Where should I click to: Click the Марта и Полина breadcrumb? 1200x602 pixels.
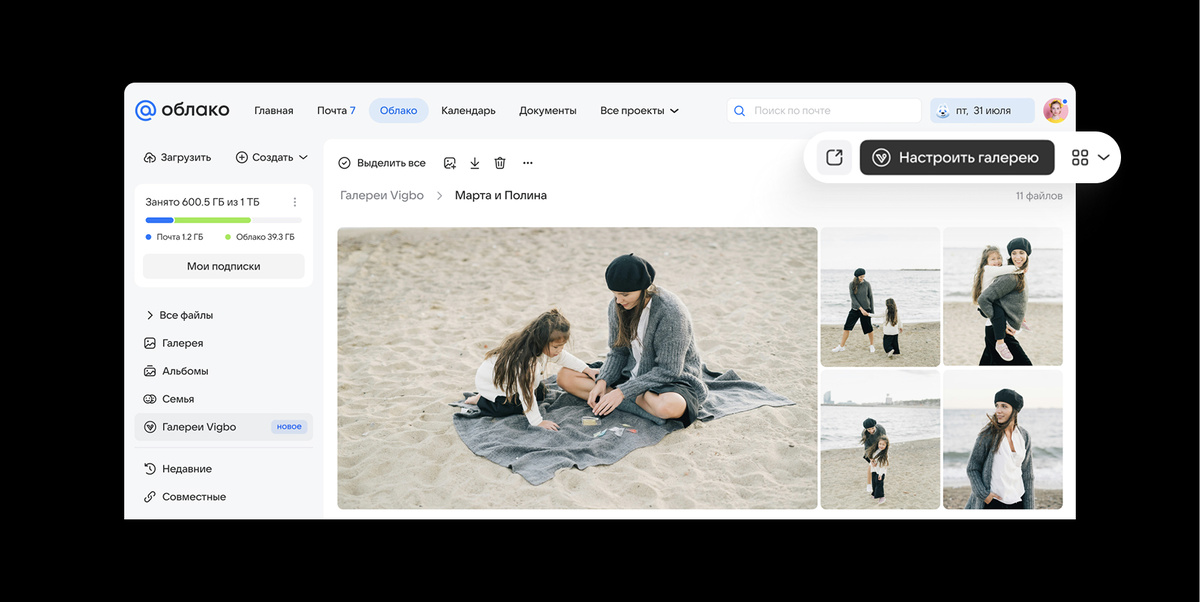click(501, 196)
